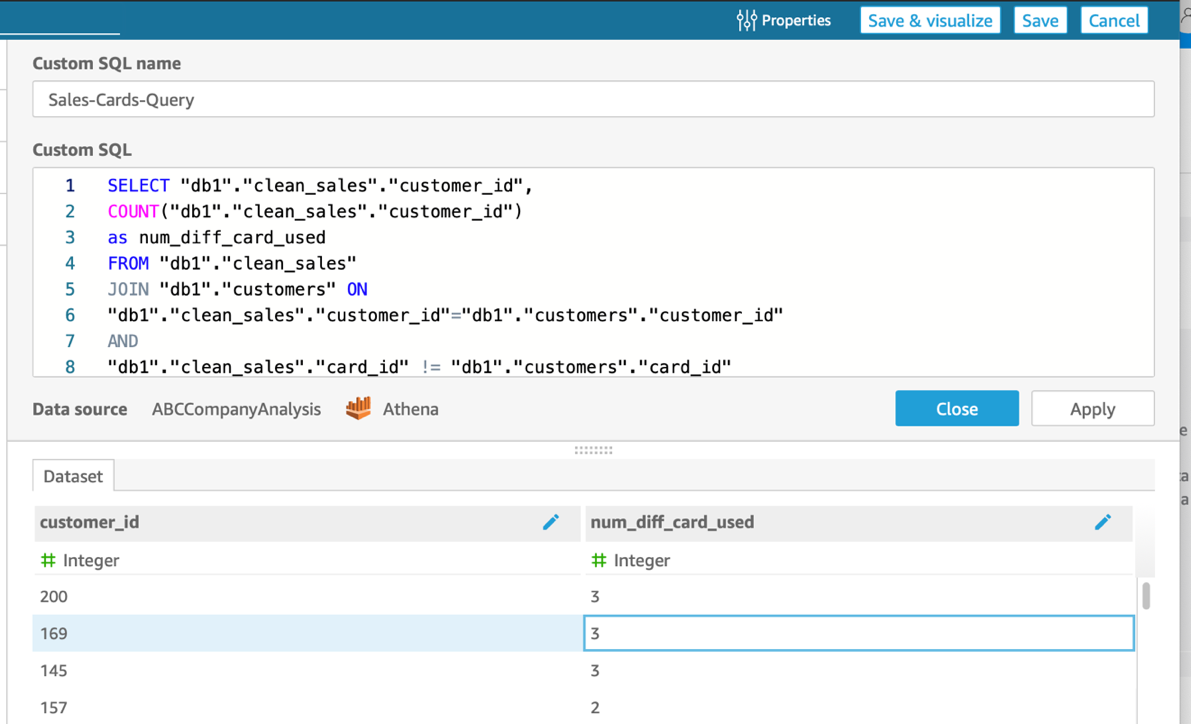
Task: Cancel the dataset editing
Action: 1114,21
